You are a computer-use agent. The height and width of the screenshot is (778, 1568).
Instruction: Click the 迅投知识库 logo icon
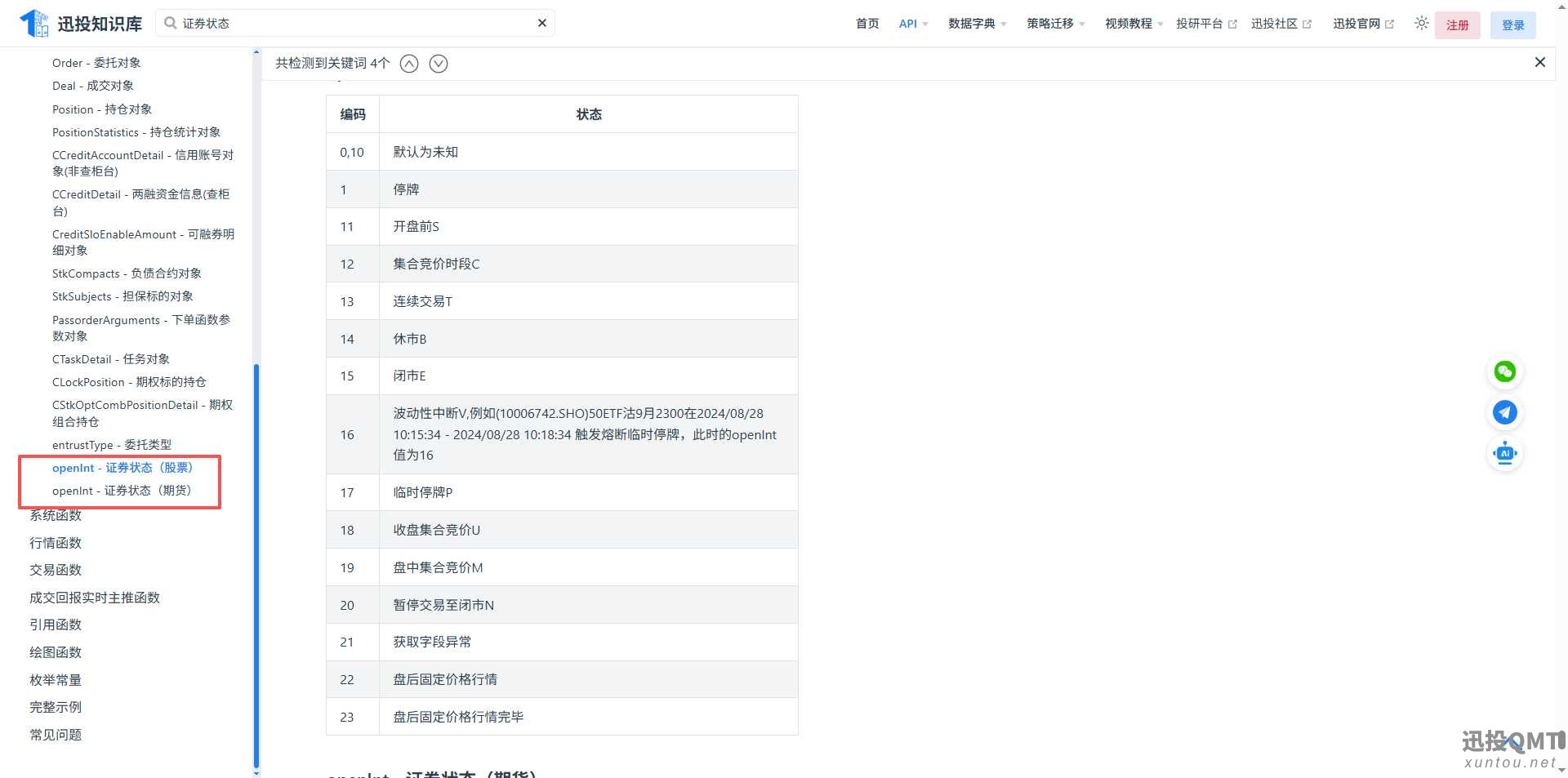click(x=34, y=24)
